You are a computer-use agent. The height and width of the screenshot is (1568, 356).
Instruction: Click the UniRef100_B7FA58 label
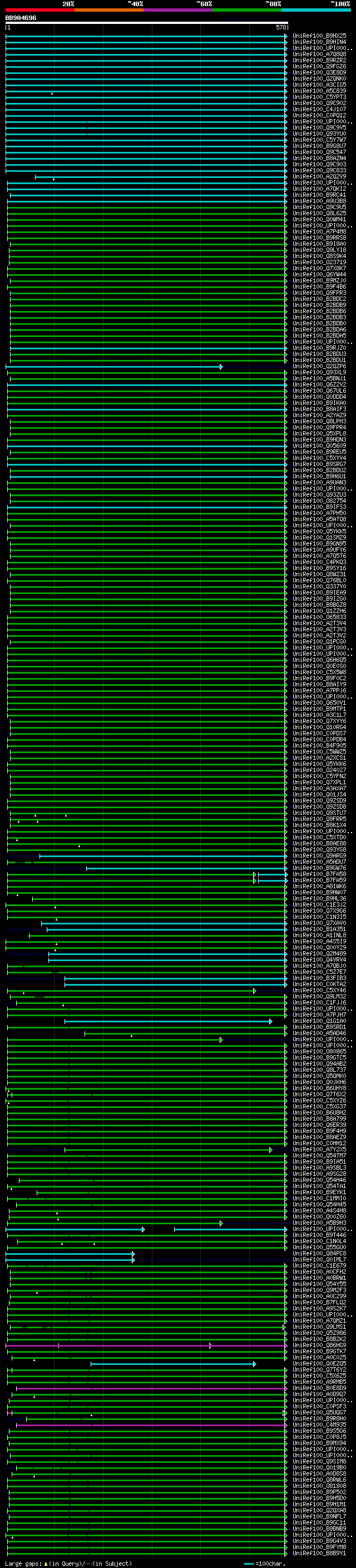click(x=319, y=874)
